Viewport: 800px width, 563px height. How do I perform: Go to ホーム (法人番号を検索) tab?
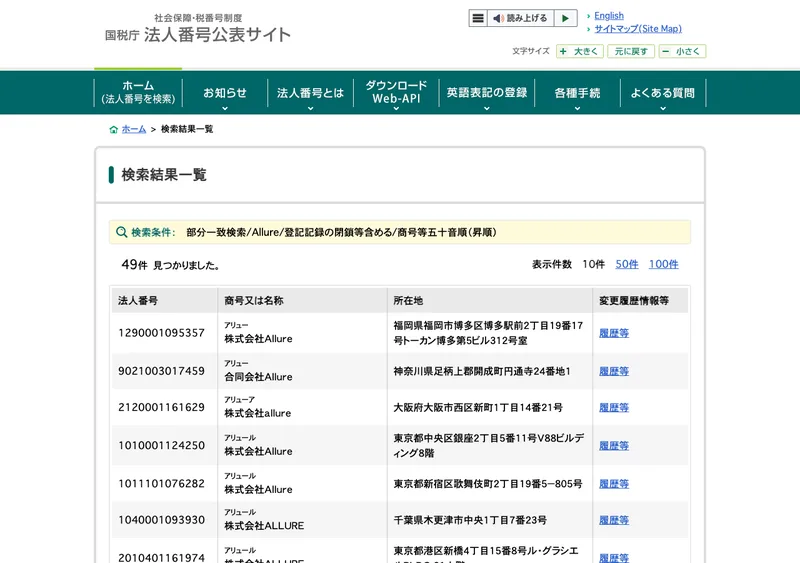click(138, 92)
